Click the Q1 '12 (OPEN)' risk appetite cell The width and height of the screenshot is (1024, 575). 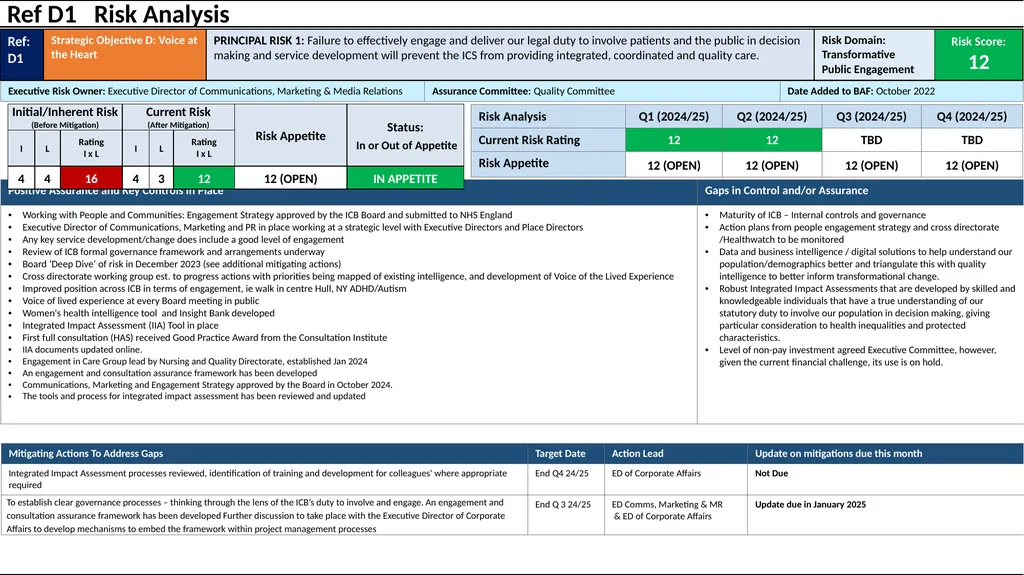click(x=673, y=165)
